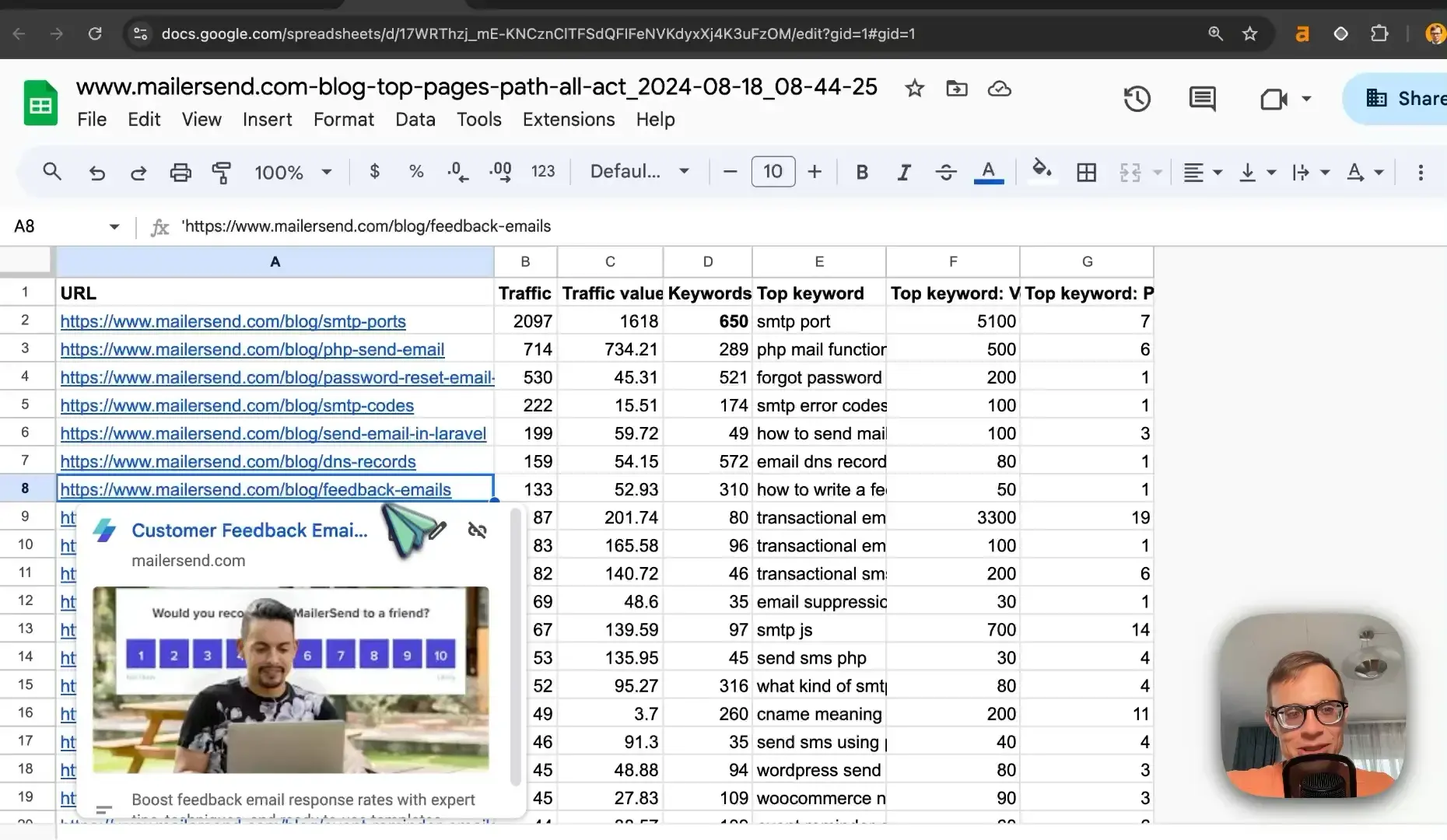Expand text wrapping dropdown
The image size is (1447, 840).
(x=1326, y=172)
